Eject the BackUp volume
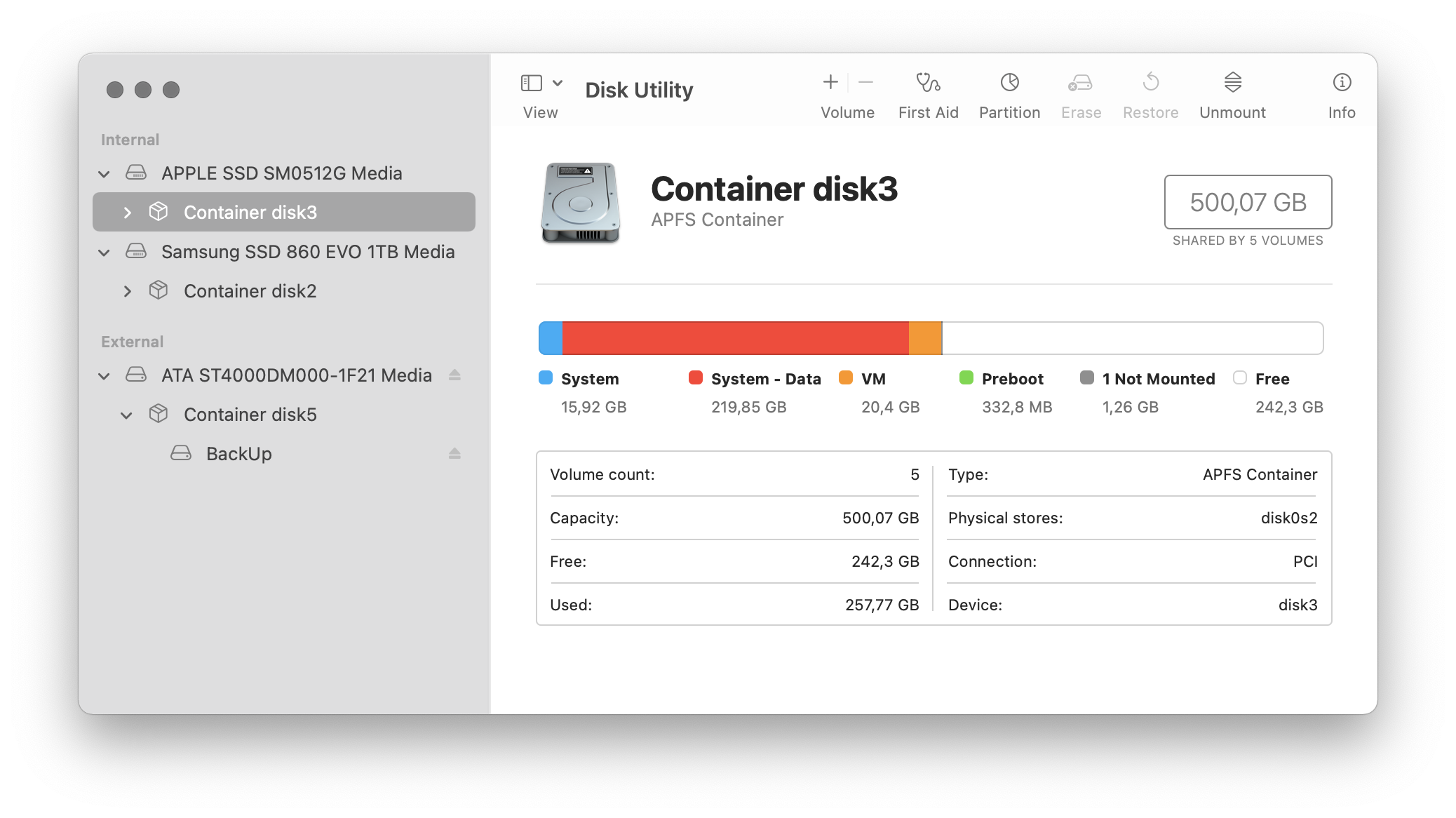Viewport: 1456px width, 818px height. 454,454
